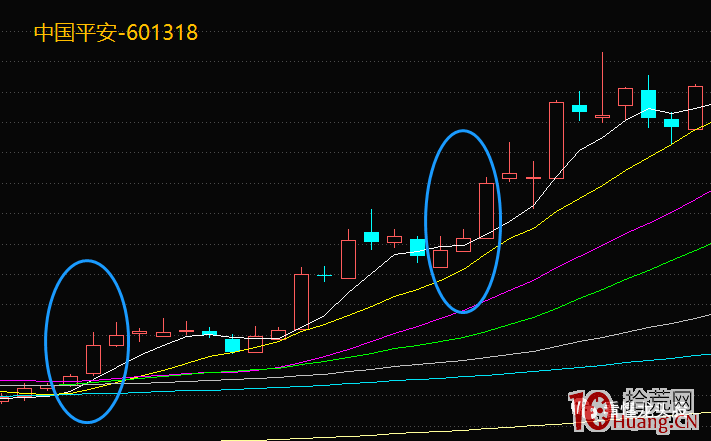
Task: Select the cyan cross-shaped doji candle
Action: (324, 275)
